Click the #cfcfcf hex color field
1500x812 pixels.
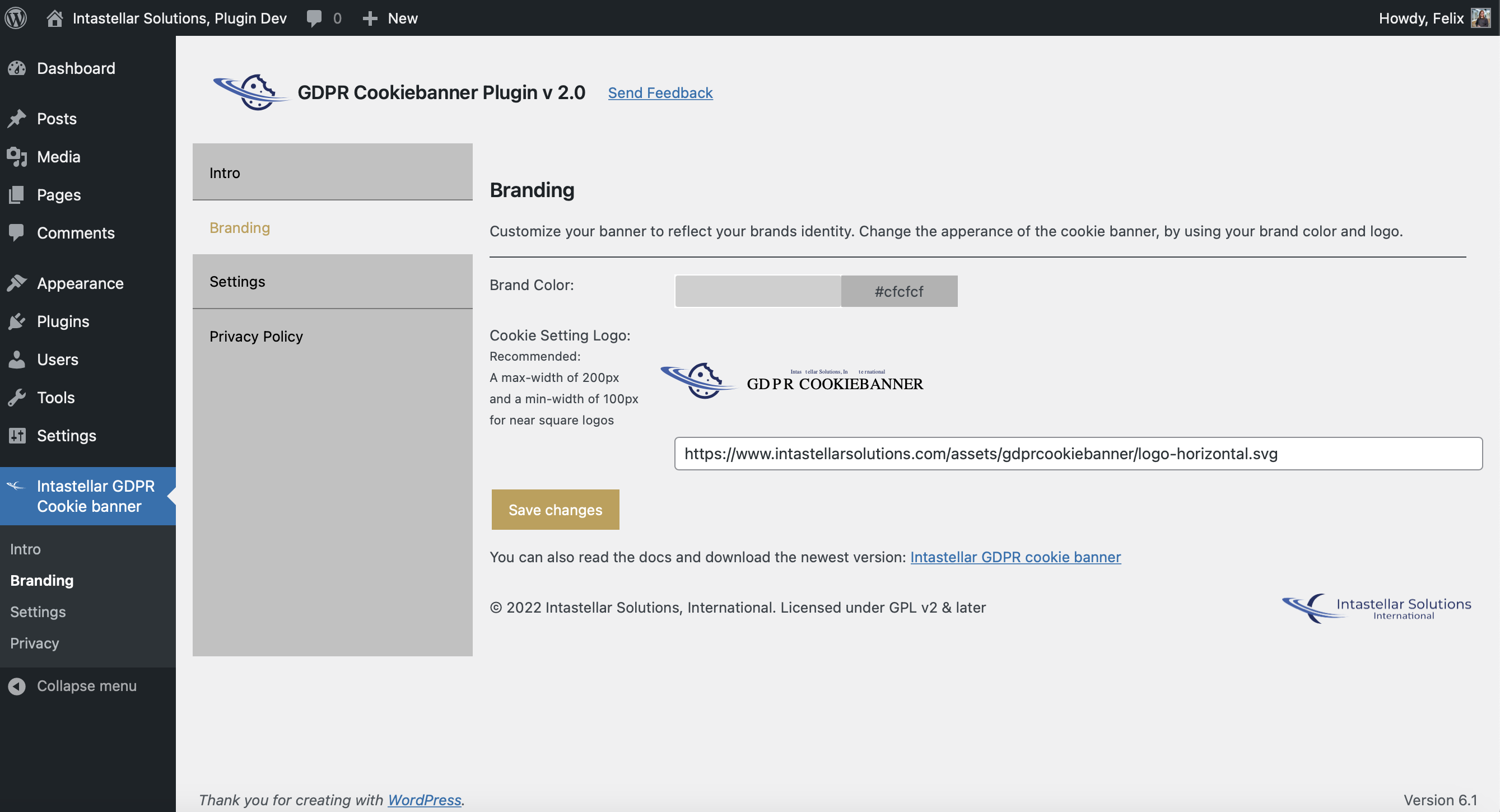point(899,291)
